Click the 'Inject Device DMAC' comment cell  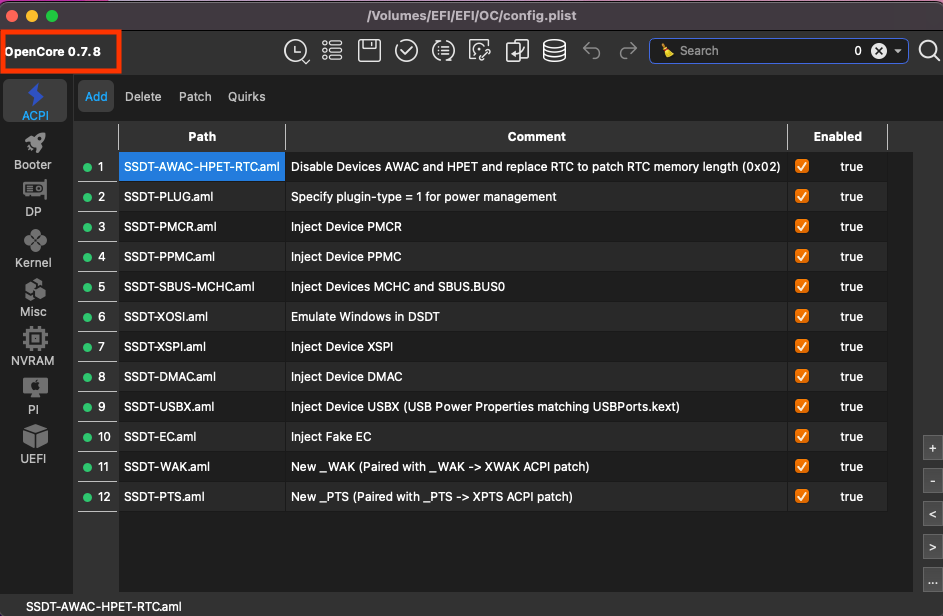click(x=536, y=377)
